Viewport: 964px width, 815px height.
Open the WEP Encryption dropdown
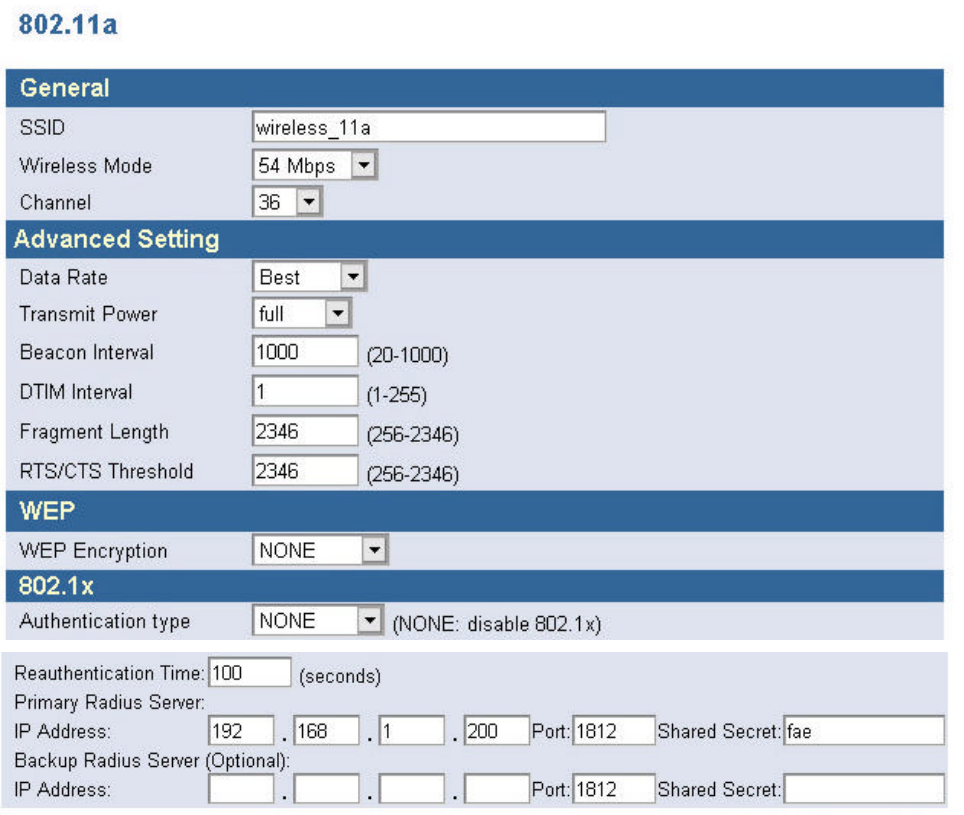320,550
